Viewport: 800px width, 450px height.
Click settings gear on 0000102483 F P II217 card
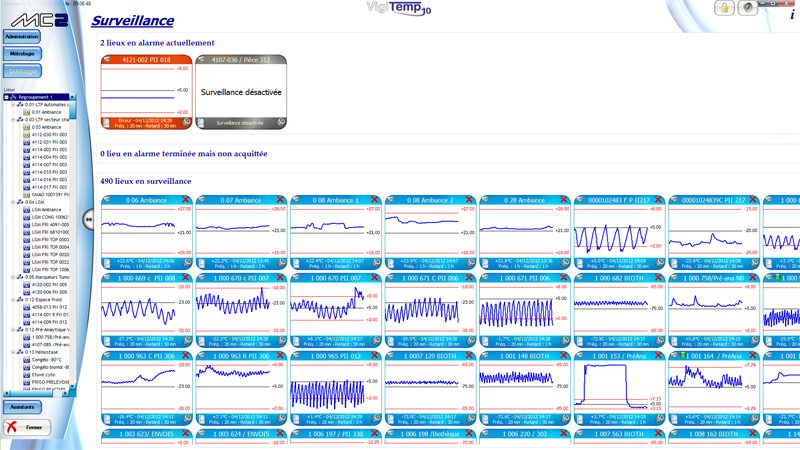660,263
